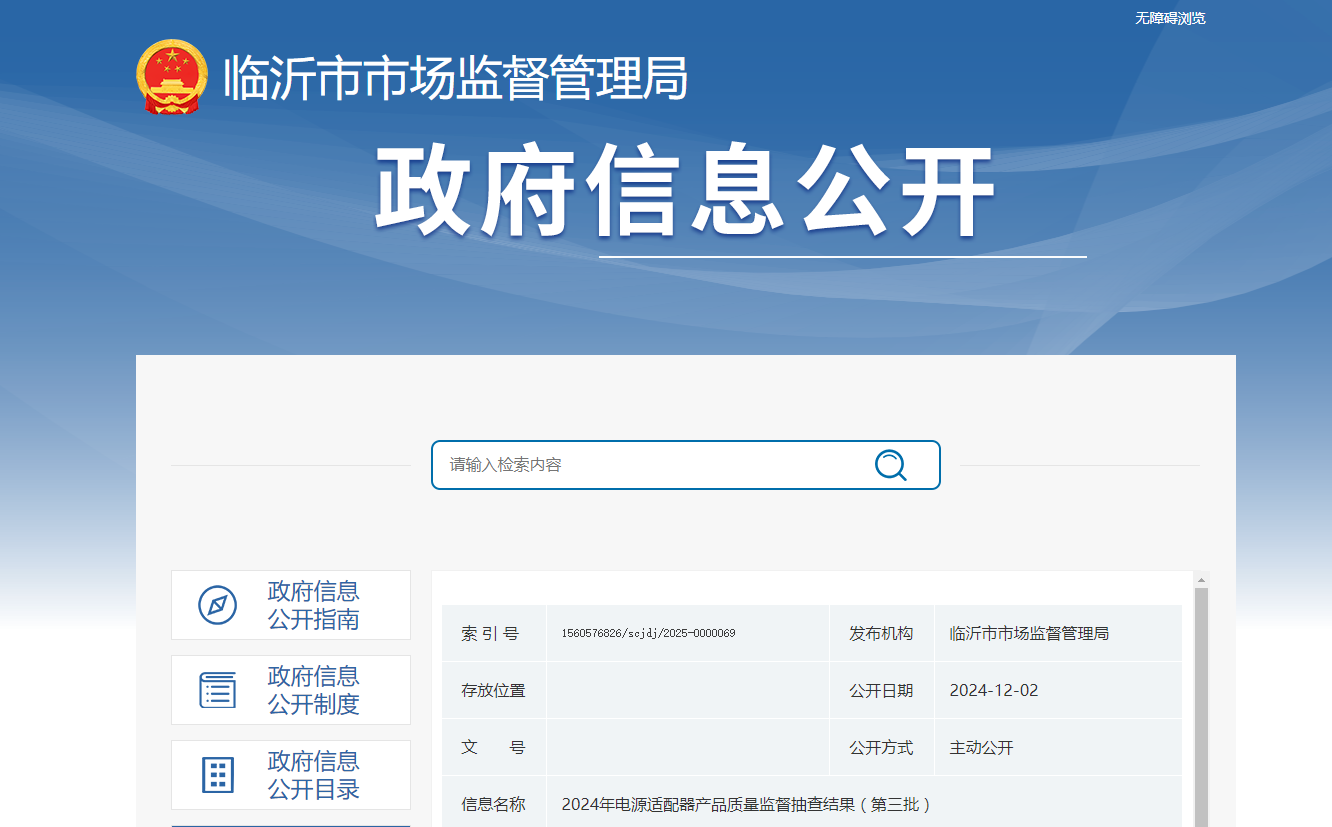Click the 公开日期 label cell
The height and width of the screenshot is (827, 1332).
[882, 690]
